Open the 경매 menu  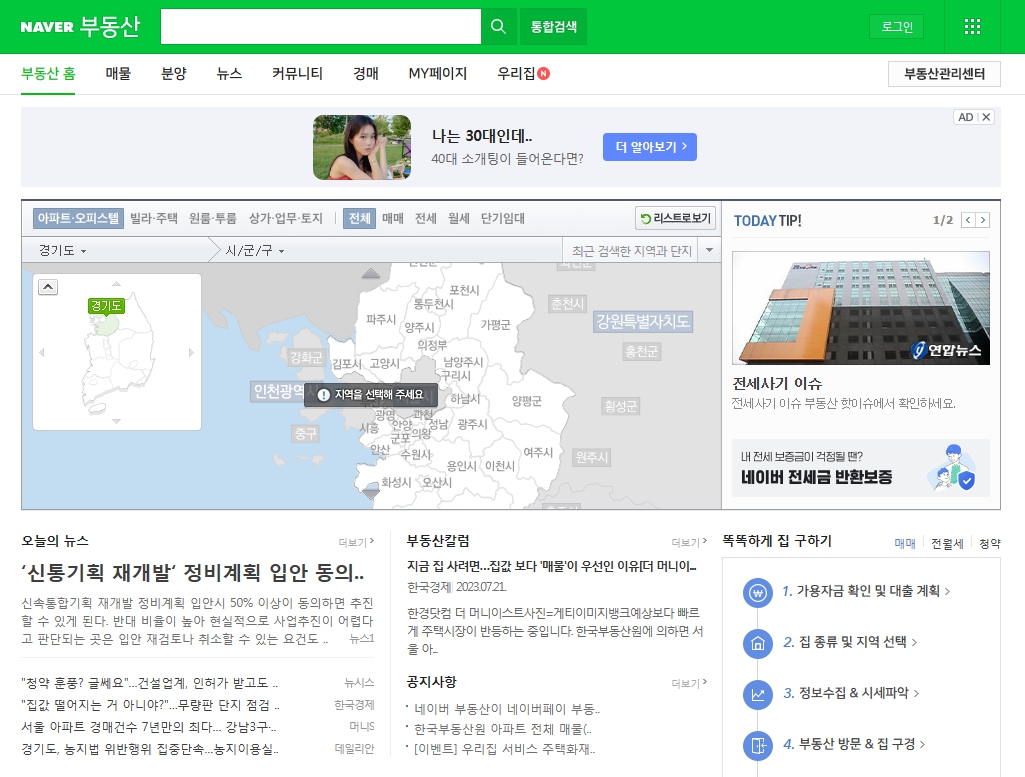[x=366, y=74]
